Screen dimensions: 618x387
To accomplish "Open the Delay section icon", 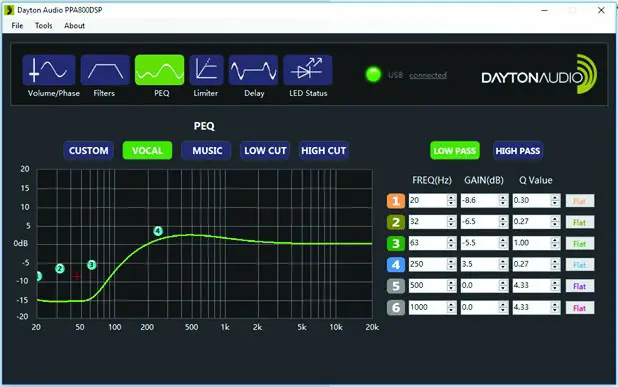I will 253,70.
